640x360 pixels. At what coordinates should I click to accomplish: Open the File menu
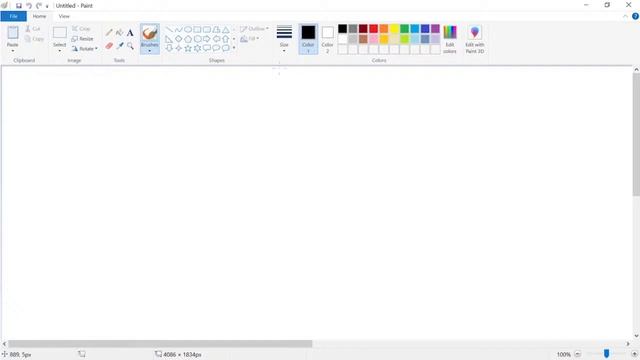(x=13, y=16)
